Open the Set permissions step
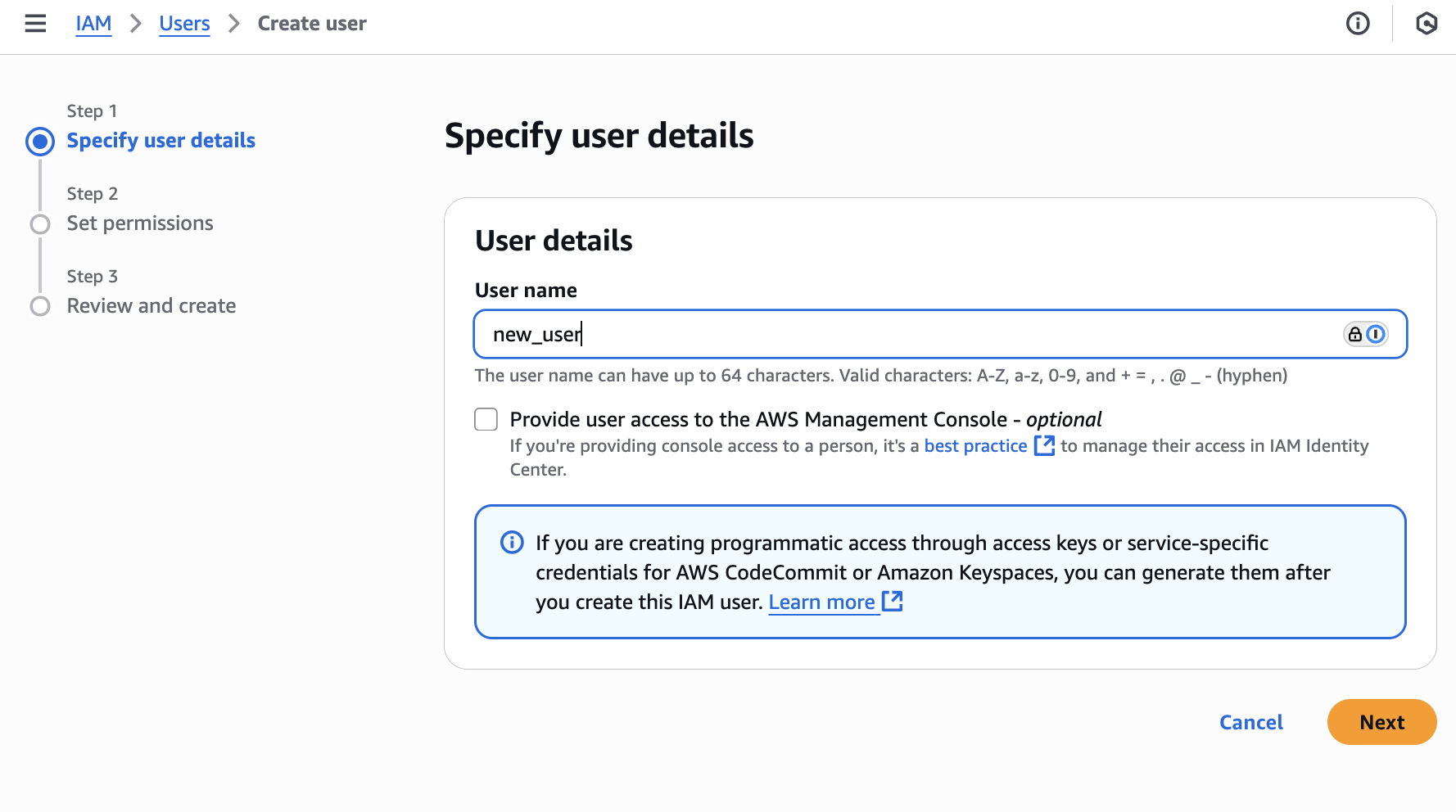 [x=140, y=223]
